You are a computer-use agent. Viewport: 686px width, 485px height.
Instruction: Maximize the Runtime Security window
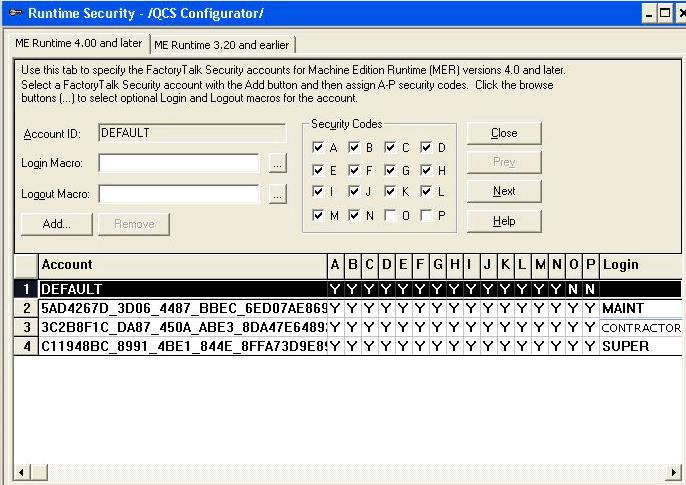(665, 14)
